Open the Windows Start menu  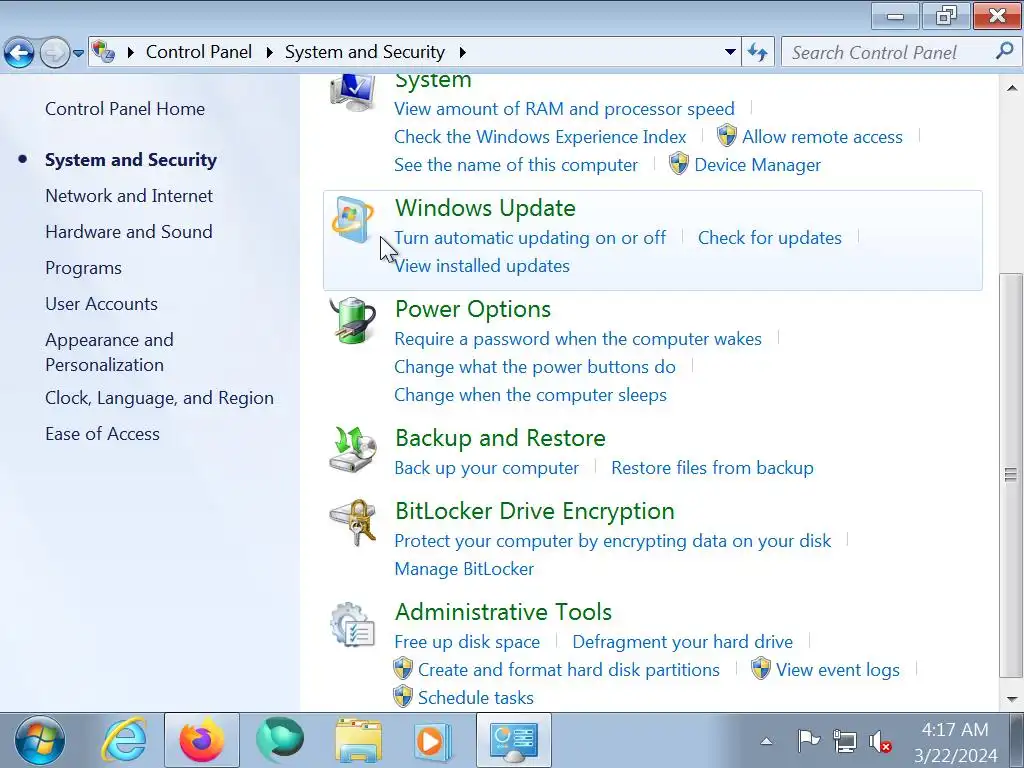pyautogui.click(x=40, y=741)
